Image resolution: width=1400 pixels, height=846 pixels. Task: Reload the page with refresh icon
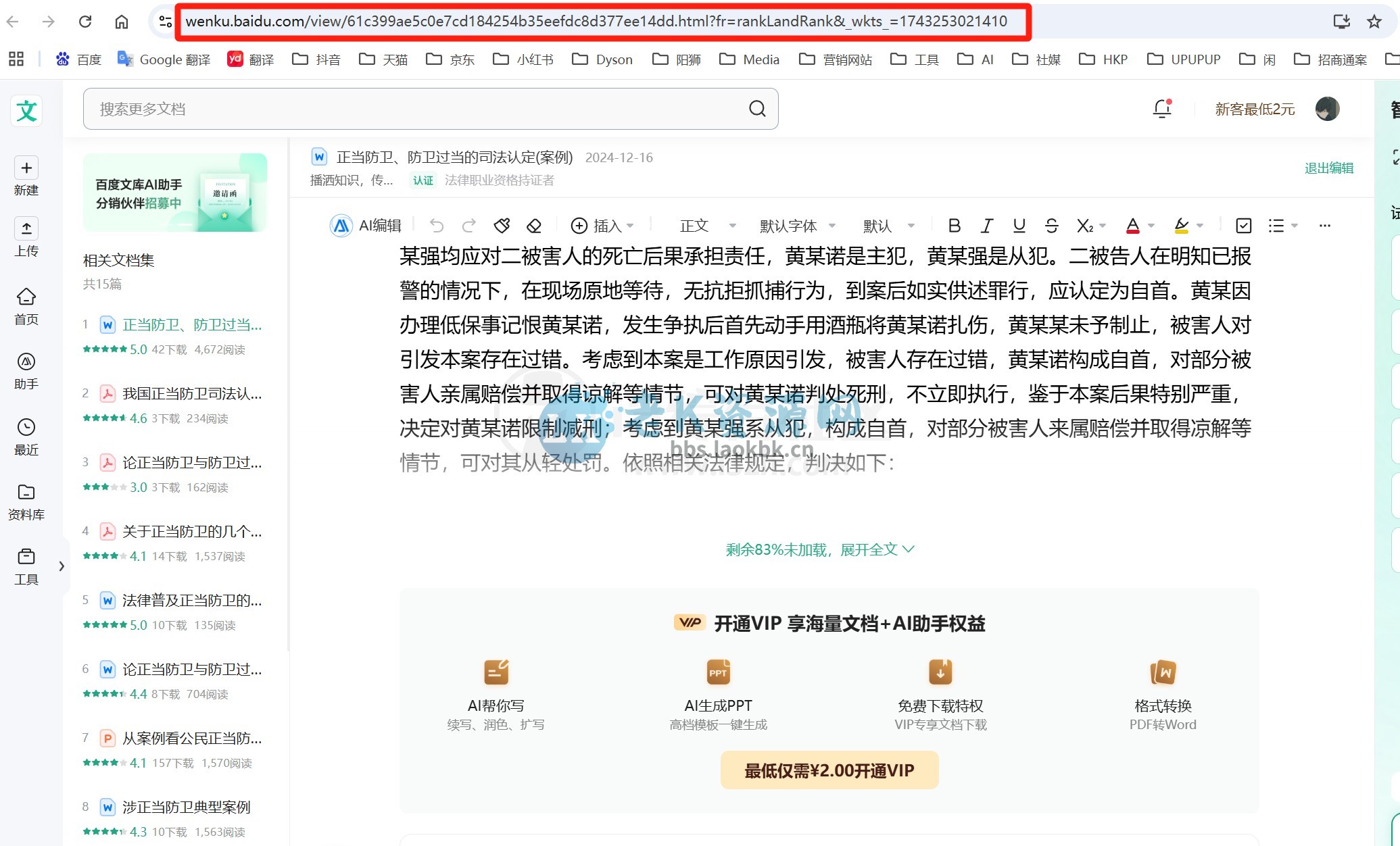[x=85, y=22]
